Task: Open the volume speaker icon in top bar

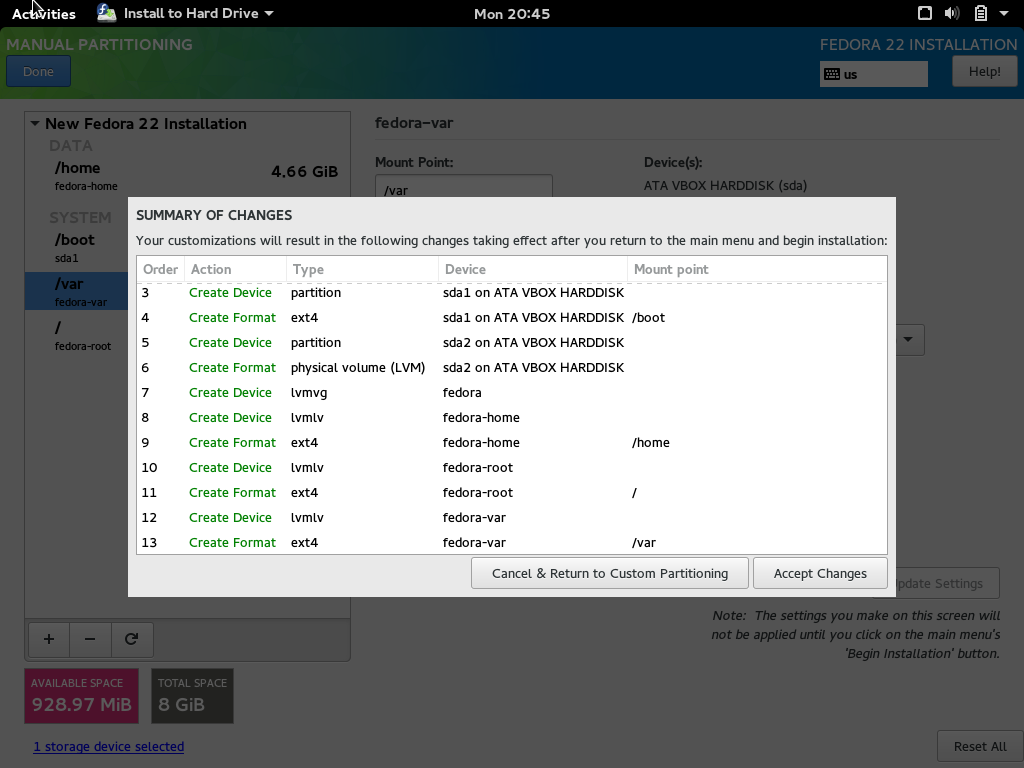Action: (952, 13)
